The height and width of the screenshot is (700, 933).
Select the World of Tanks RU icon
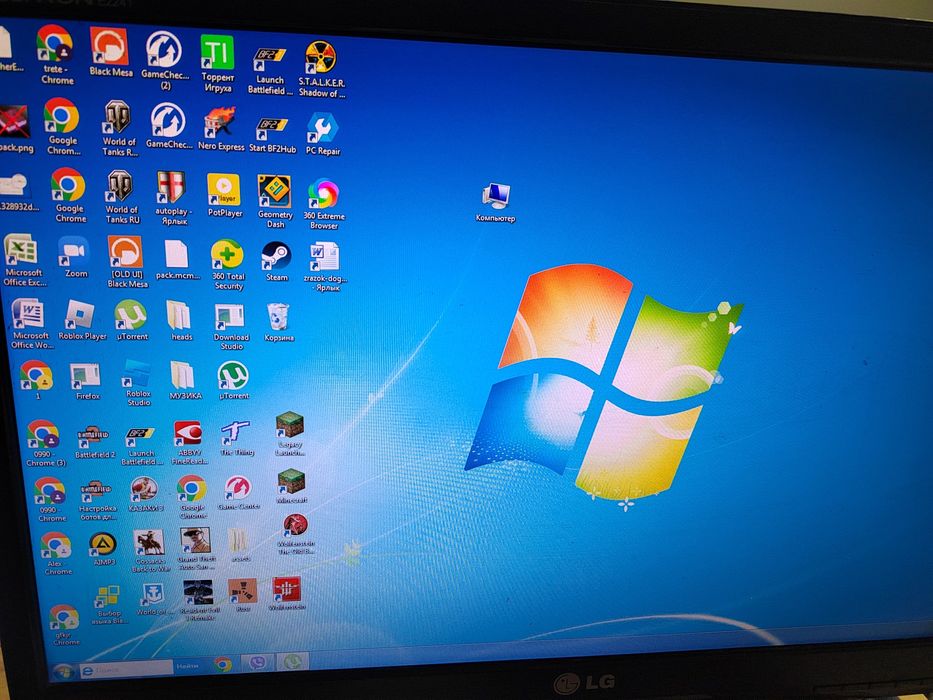pos(121,196)
